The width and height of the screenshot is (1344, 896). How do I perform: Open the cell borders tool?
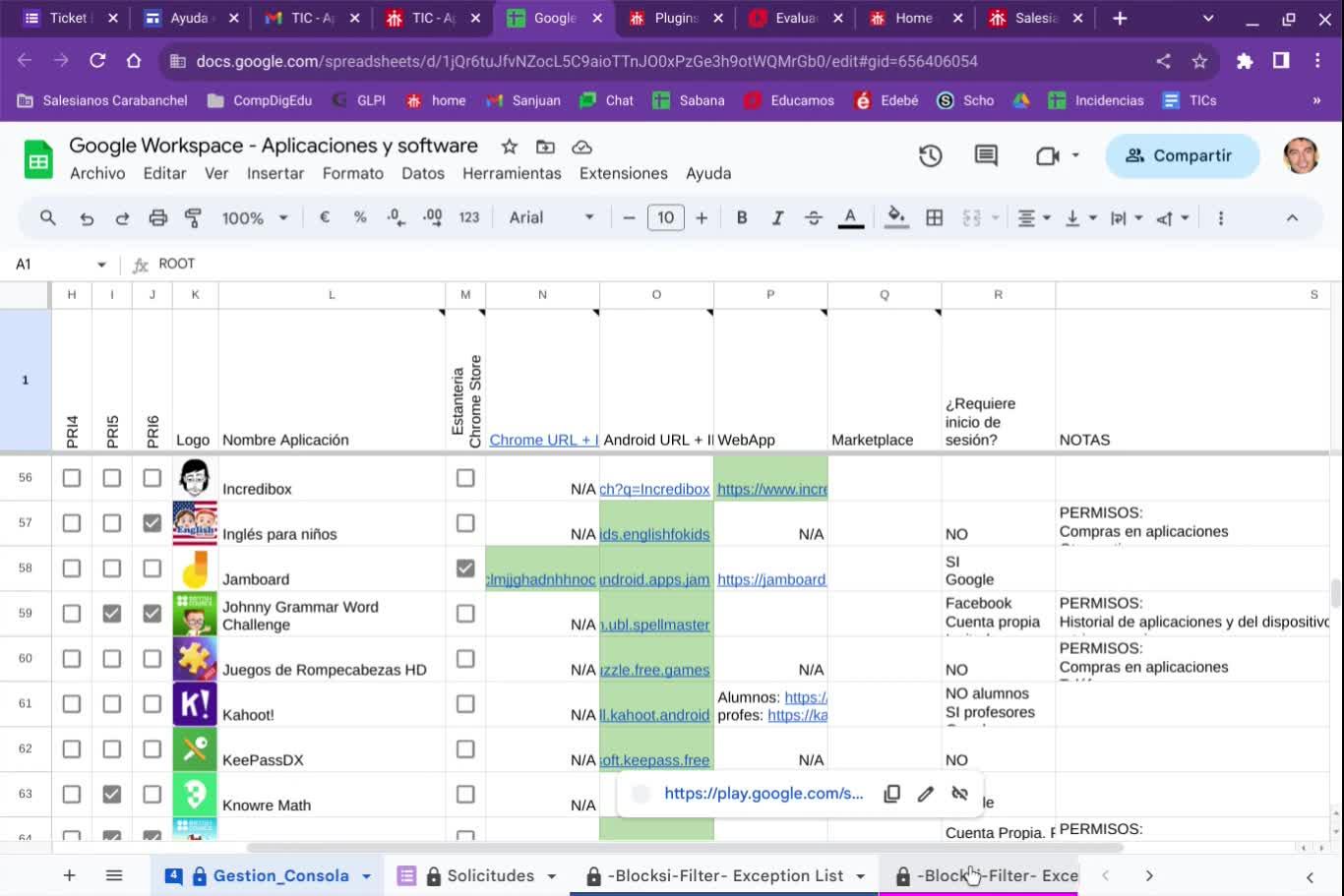click(935, 217)
